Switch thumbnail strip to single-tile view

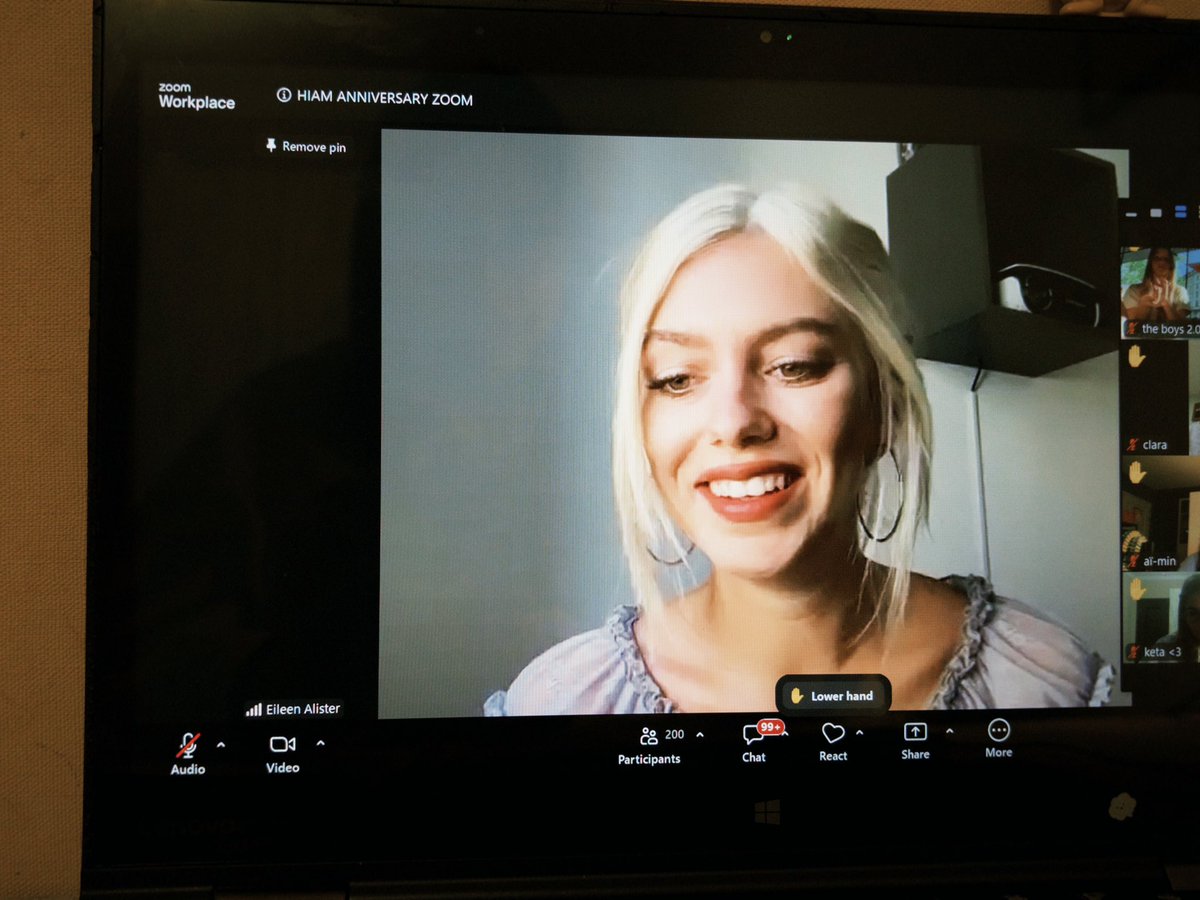[x=1155, y=213]
